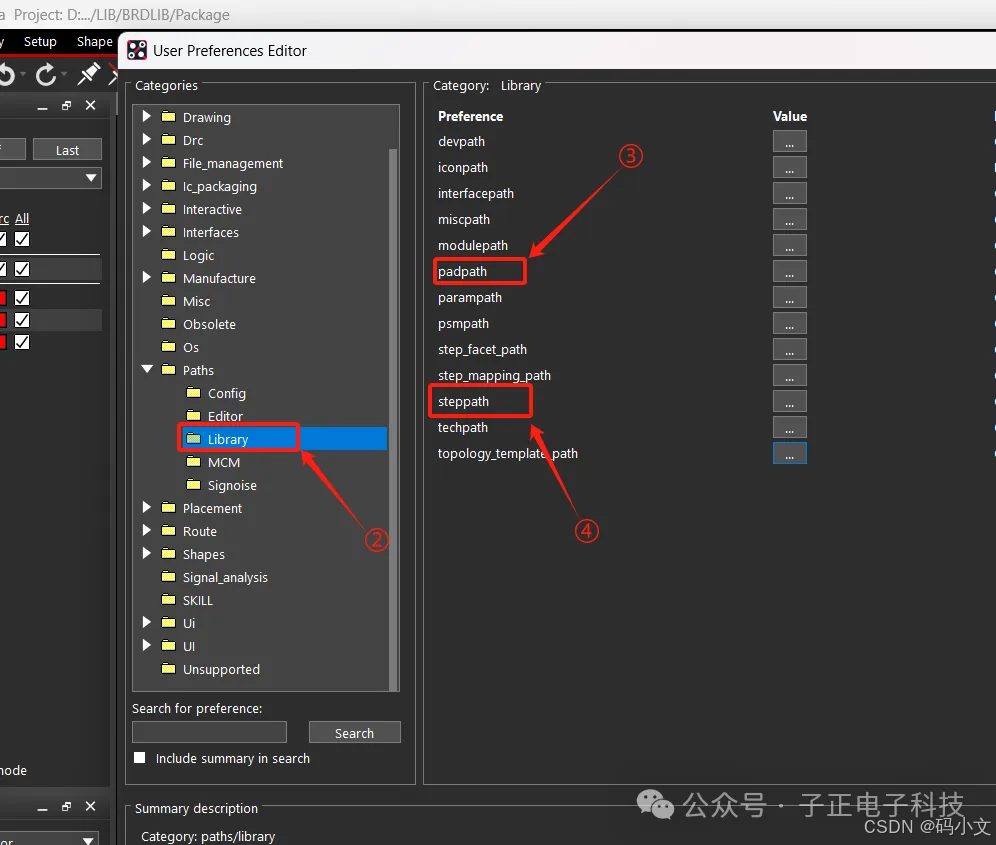Expand the File_management category

(x=147, y=162)
